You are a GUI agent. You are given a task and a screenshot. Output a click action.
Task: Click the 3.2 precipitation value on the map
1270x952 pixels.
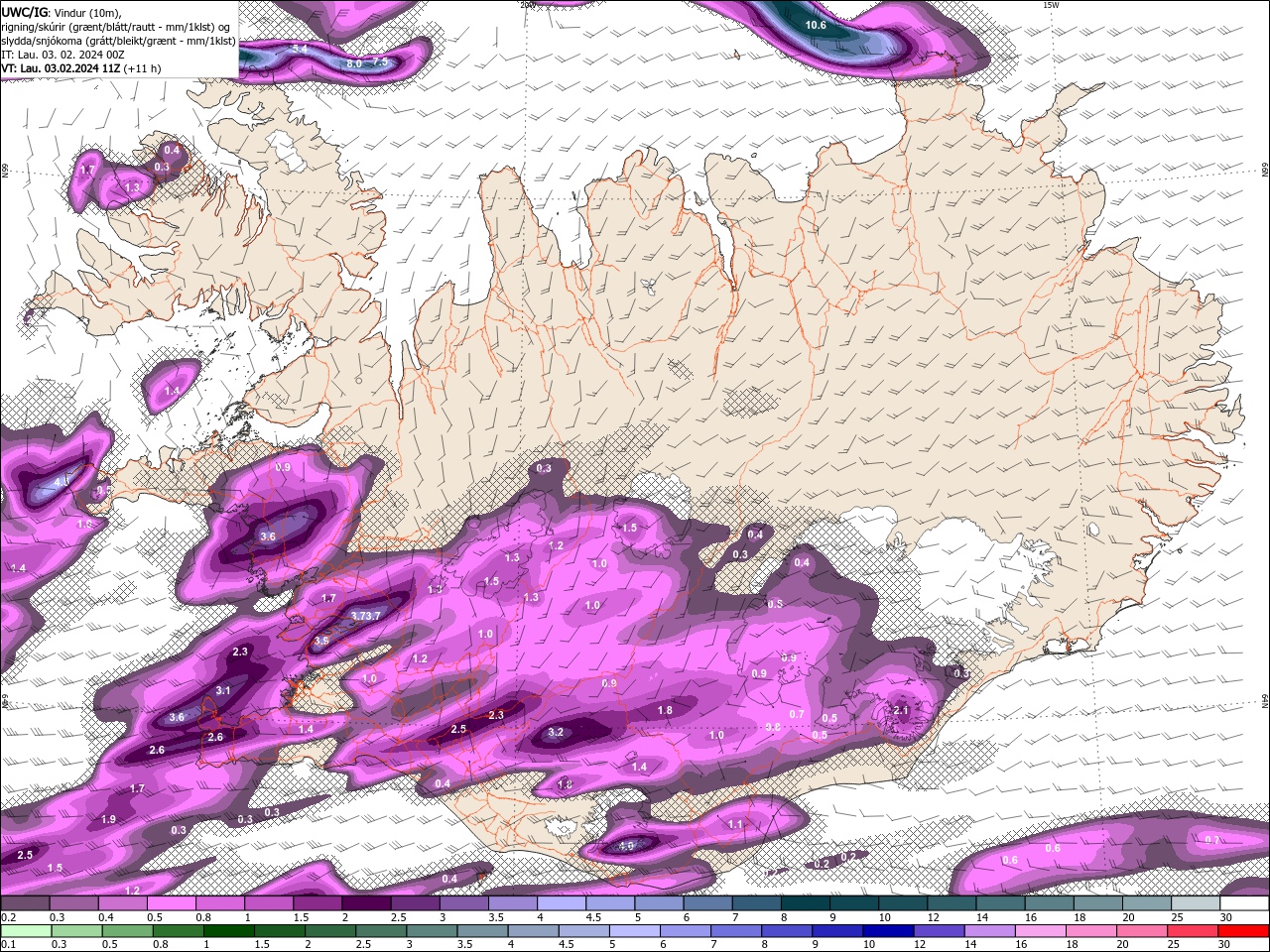pyautogui.click(x=556, y=733)
